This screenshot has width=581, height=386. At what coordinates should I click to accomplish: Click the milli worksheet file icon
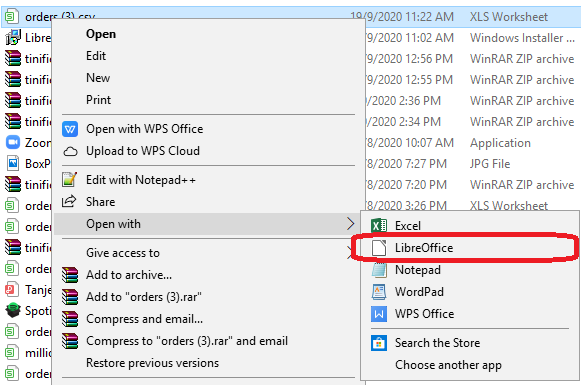(x=11, y=353)
